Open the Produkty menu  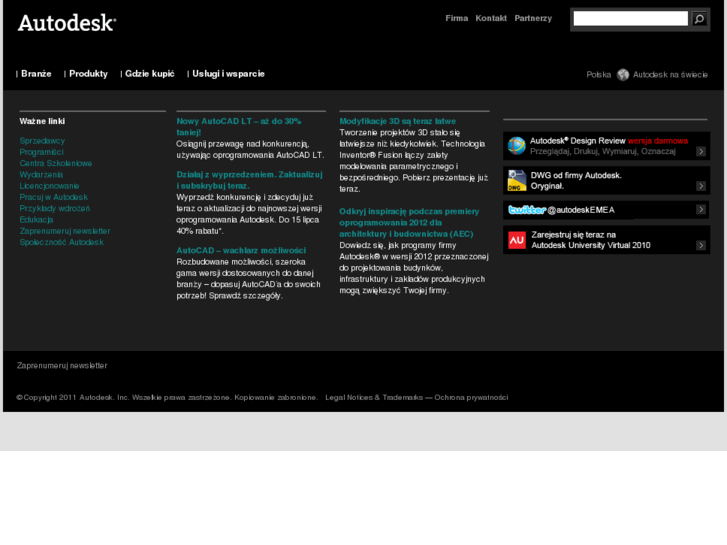88,74
